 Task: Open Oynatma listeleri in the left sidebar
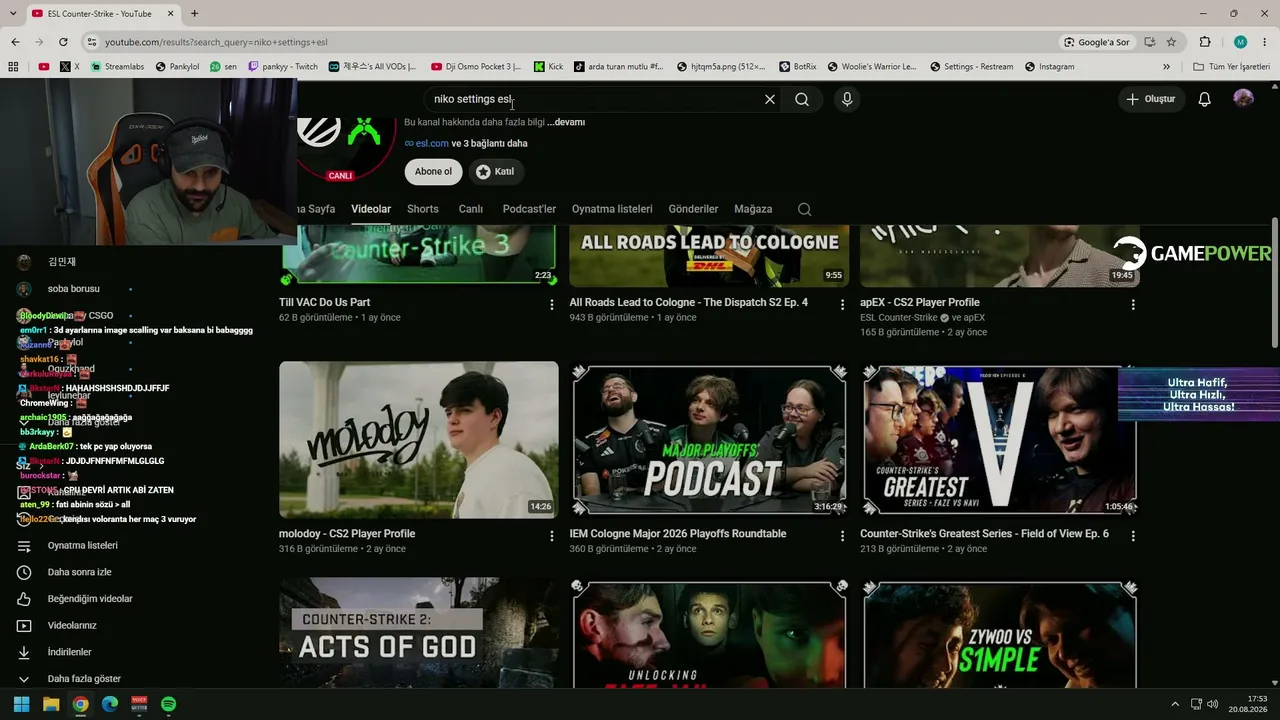pos(83,546)
